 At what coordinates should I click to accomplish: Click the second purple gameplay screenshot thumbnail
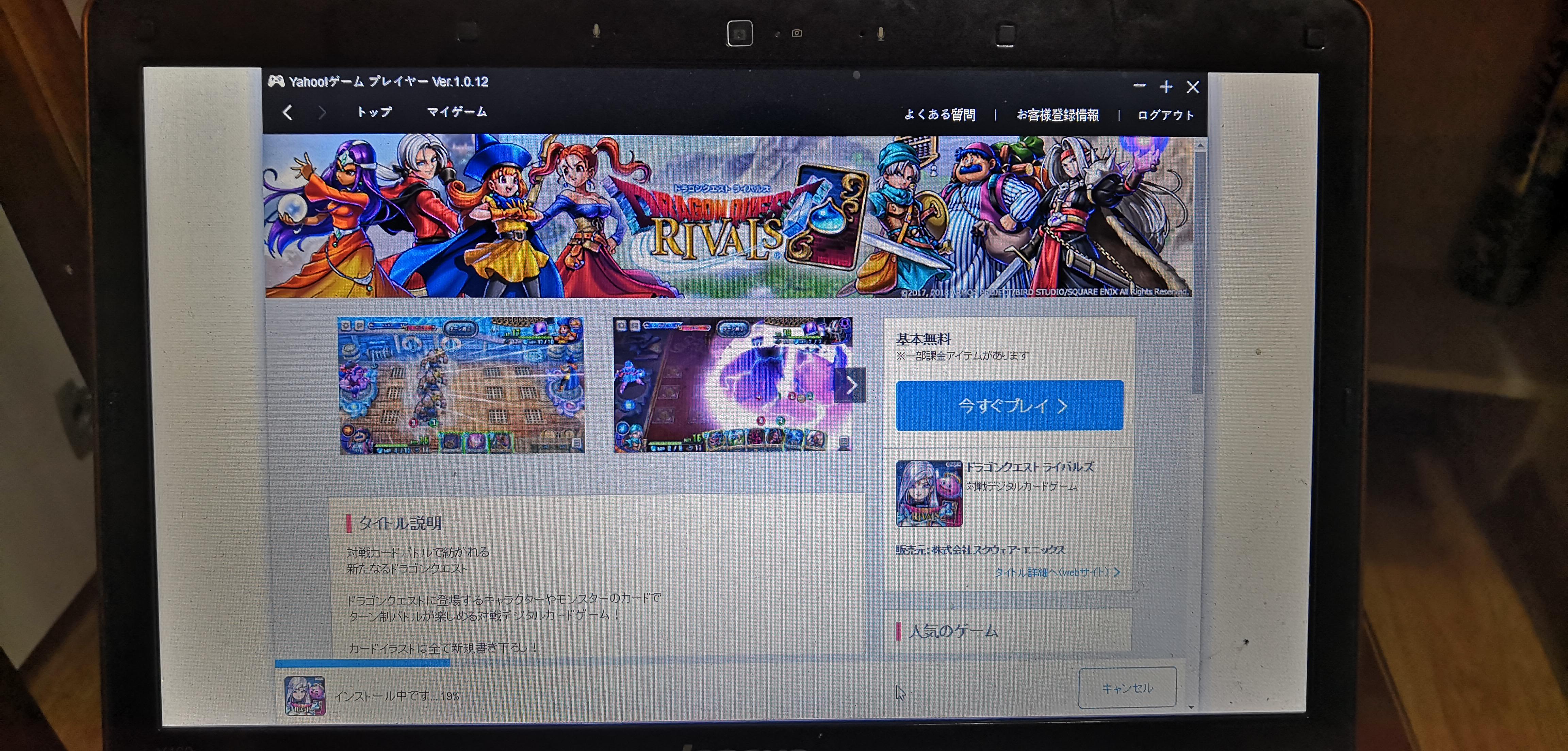pos(724,385)
